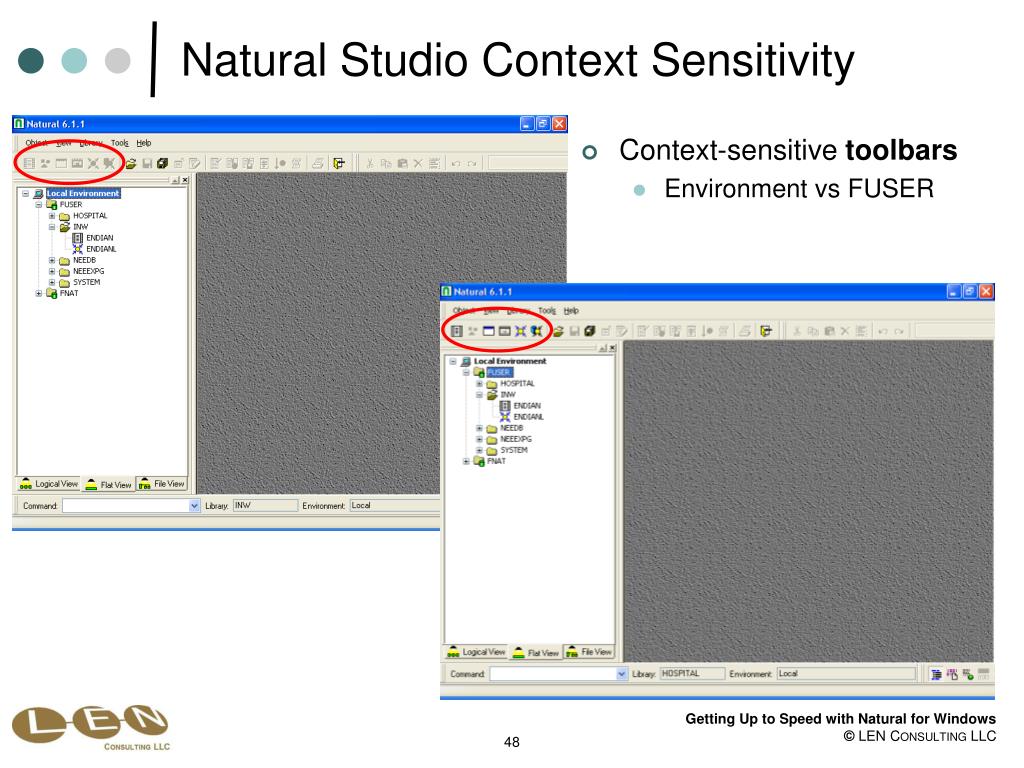Click the three-dots object icon in front toolbar

(x=473, y=331)
